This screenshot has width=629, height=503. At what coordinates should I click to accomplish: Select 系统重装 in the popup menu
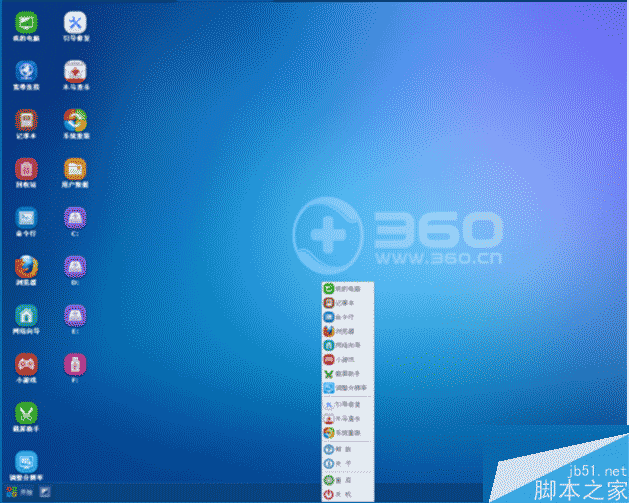(343, 433)
